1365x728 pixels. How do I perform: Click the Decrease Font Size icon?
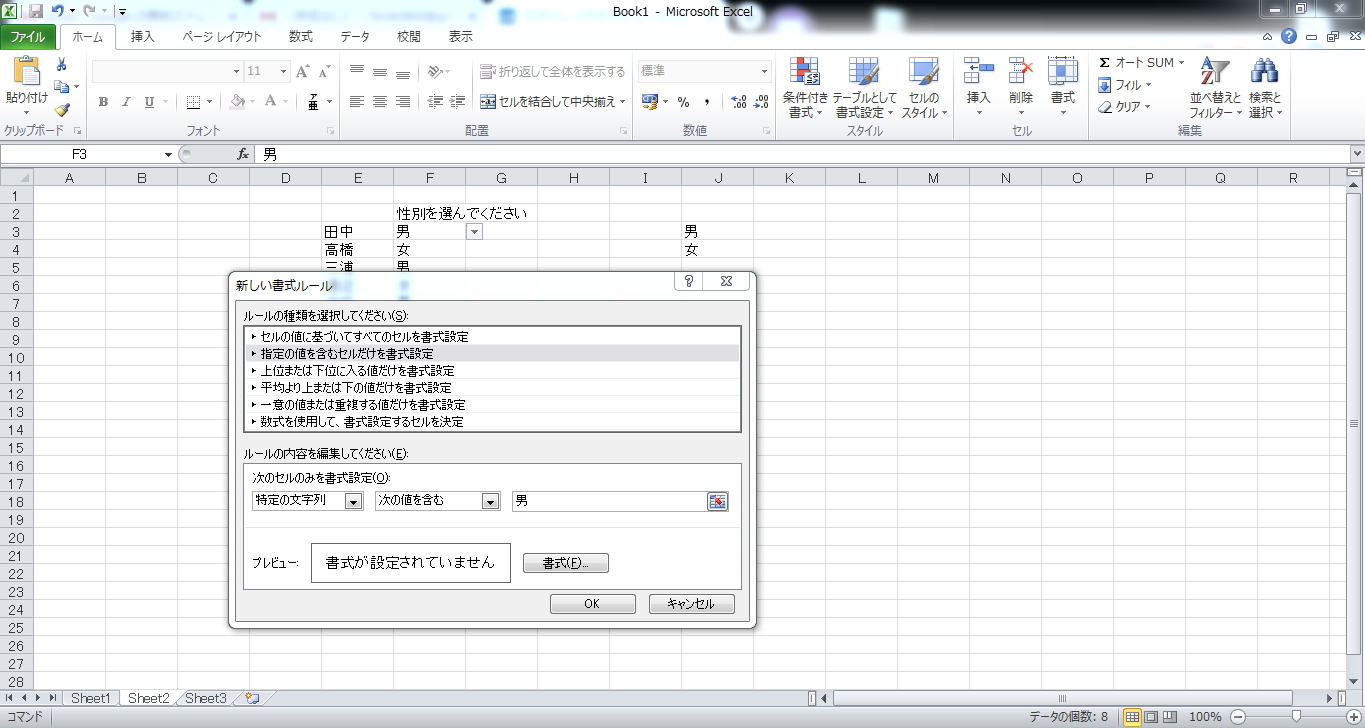pos(324,72)
